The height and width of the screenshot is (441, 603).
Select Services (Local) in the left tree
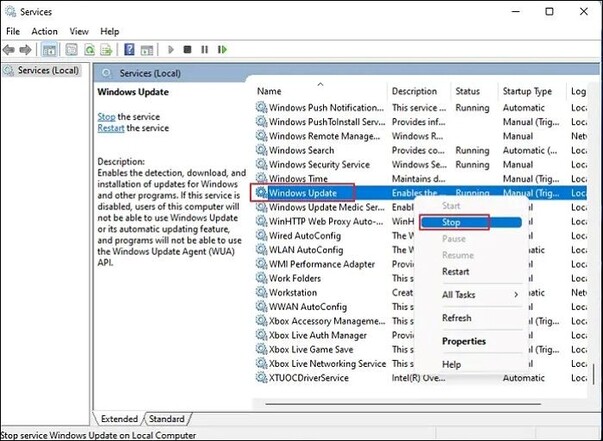pos(46,70)
